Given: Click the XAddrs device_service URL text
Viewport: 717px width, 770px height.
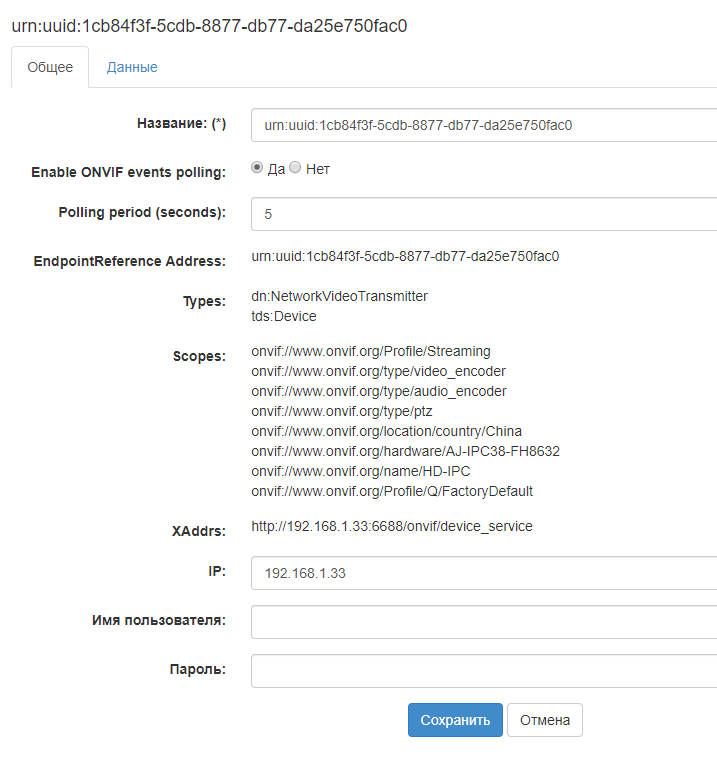Looking at the screenshot, I should (x=391, y=526).
